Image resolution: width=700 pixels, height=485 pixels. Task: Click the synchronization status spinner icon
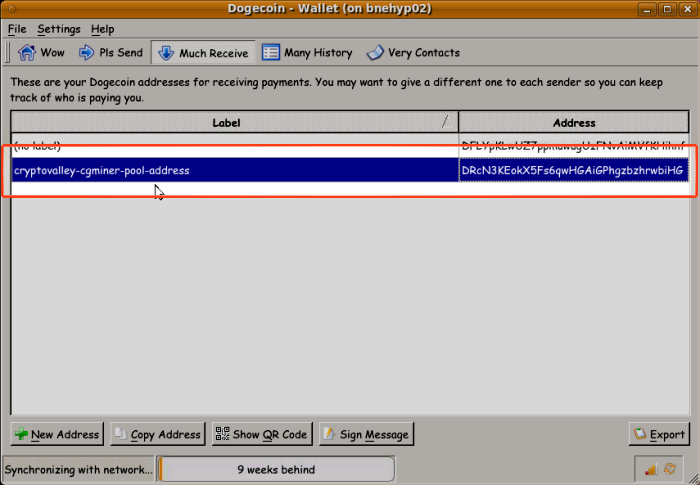(x=670, y=469)
